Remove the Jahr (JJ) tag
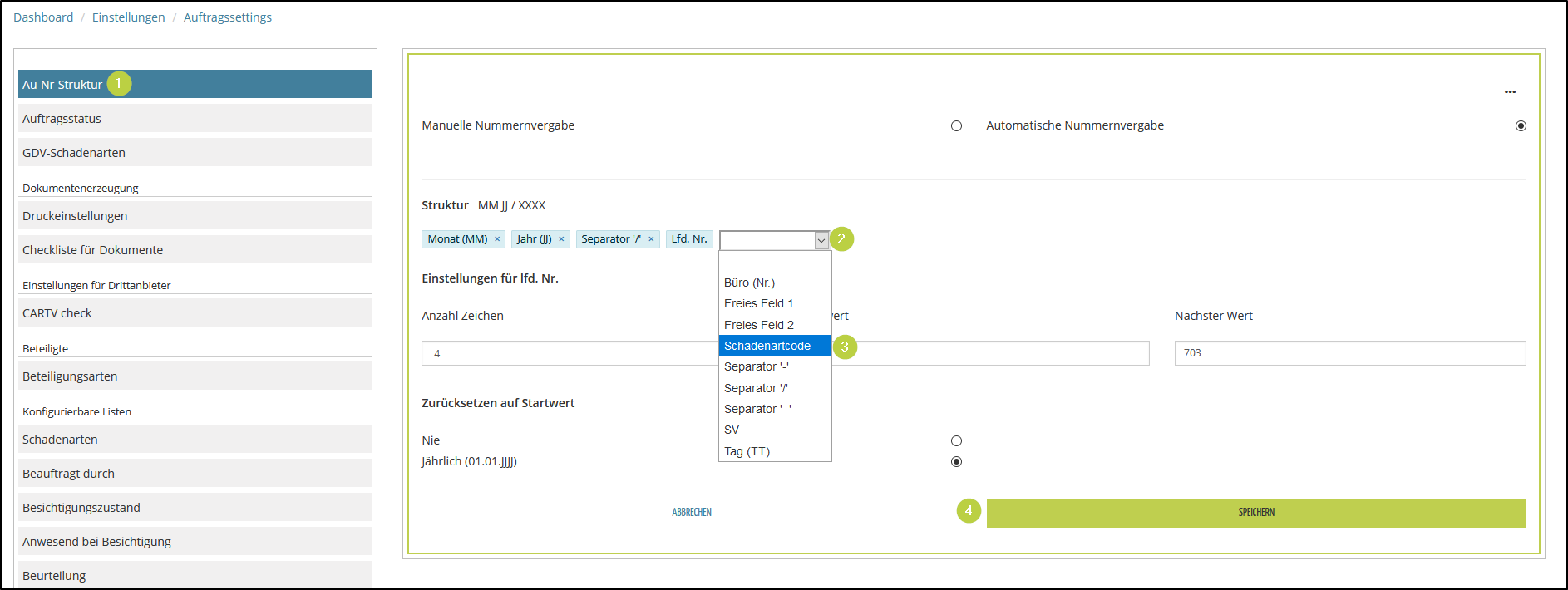 coord(561,239)
